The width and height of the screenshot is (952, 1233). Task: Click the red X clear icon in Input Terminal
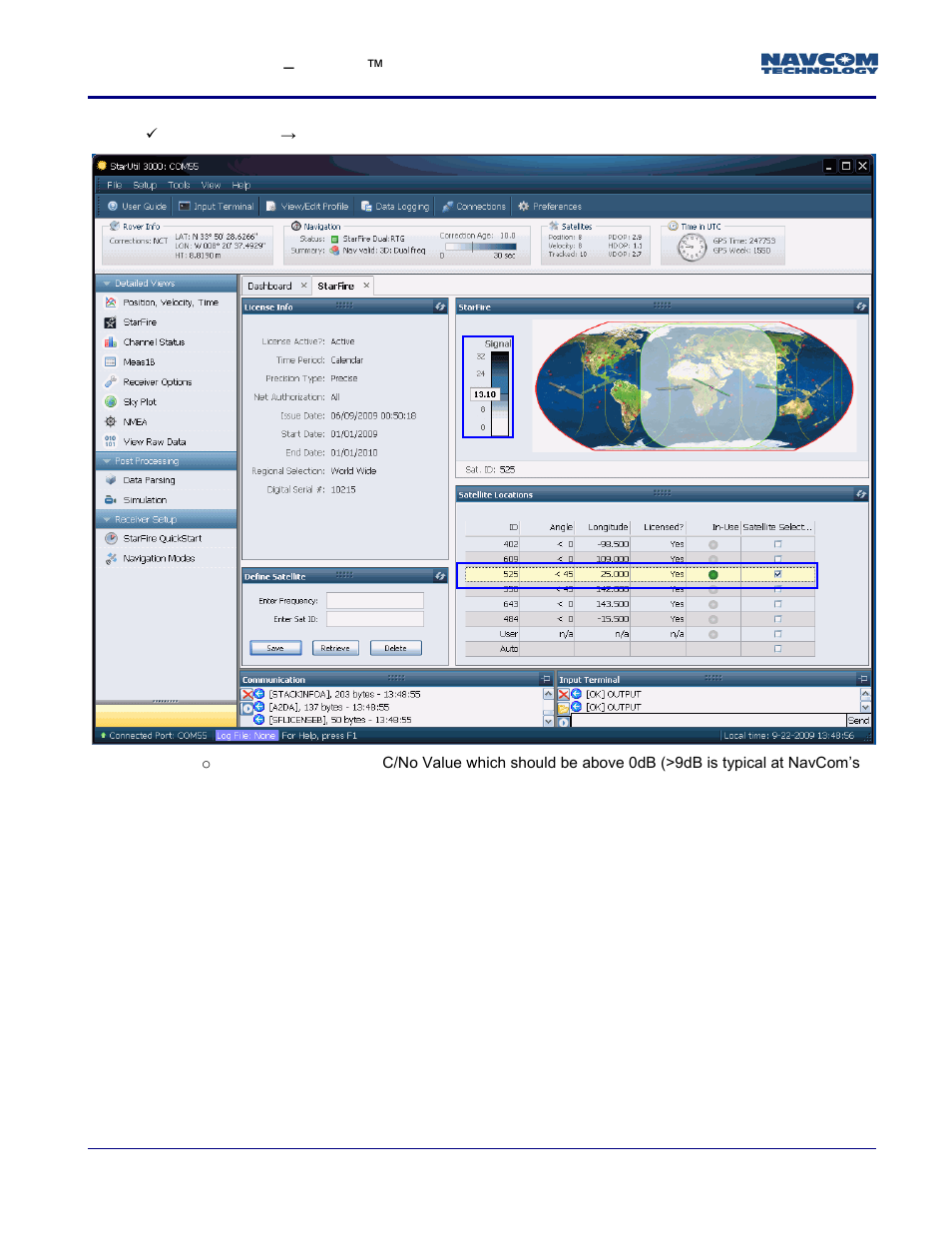[x=563, y=694]
